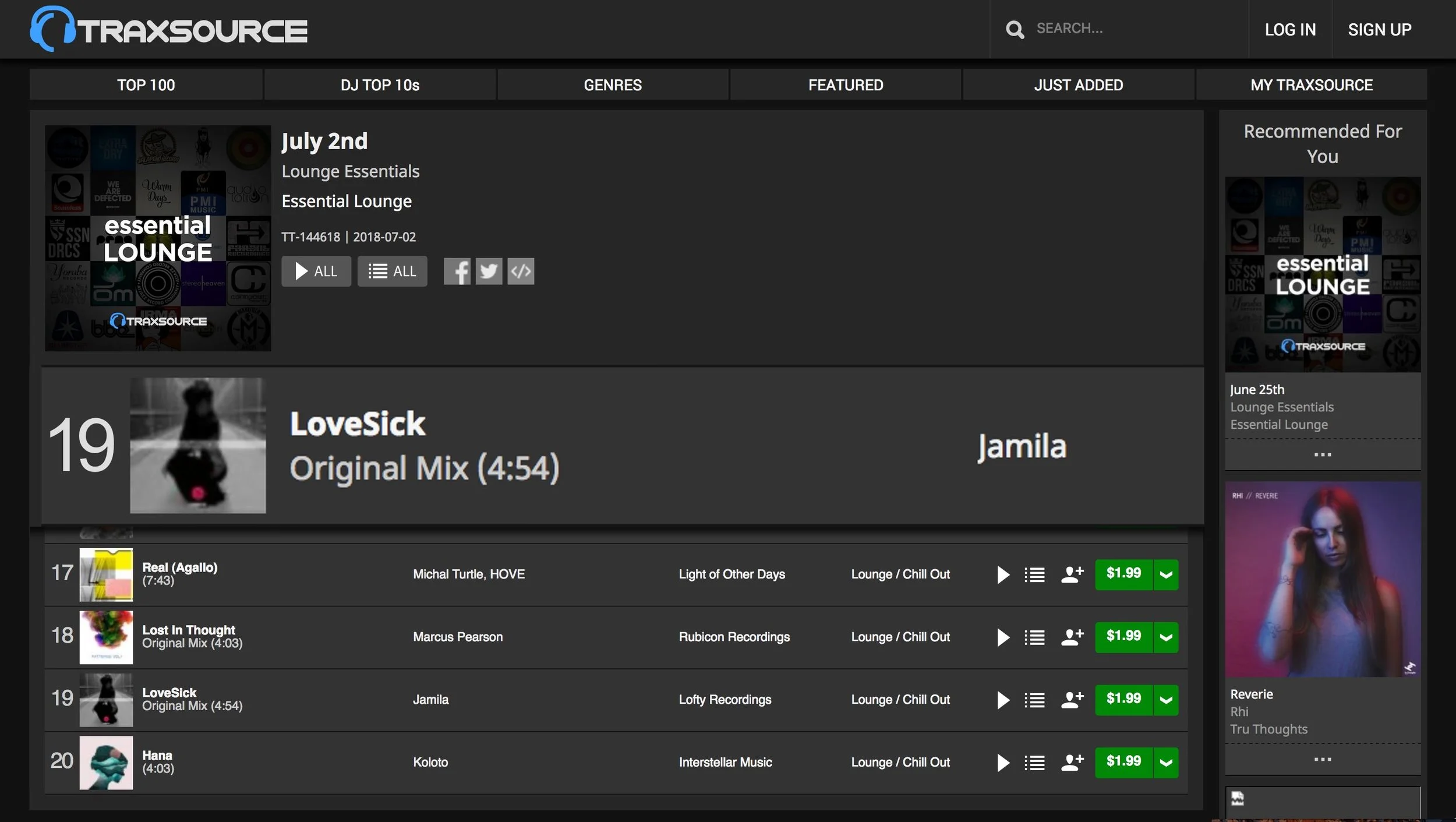Screen dimensions: 1456x822
Task: Play the track Lost In Thought
Action: pos(1003,637)
